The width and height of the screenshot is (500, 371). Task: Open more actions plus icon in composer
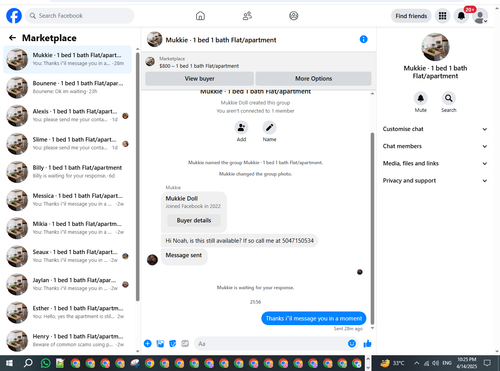click(148, 344)
